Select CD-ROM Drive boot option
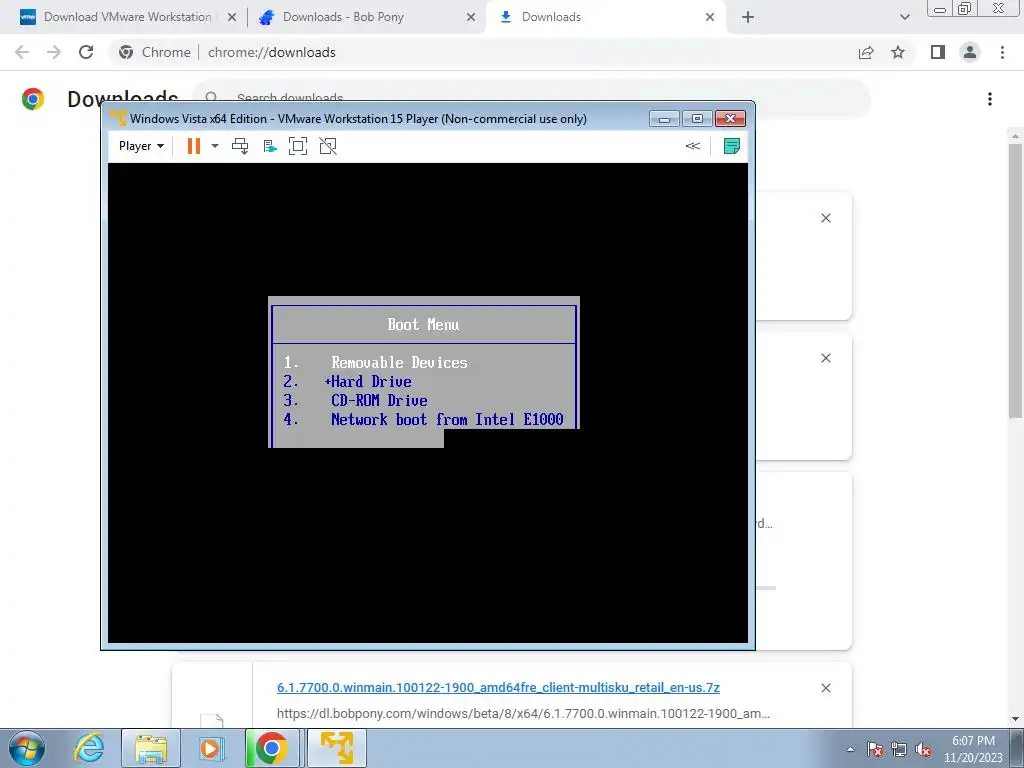Screen dimensions: 1024x768 point(379,400)
